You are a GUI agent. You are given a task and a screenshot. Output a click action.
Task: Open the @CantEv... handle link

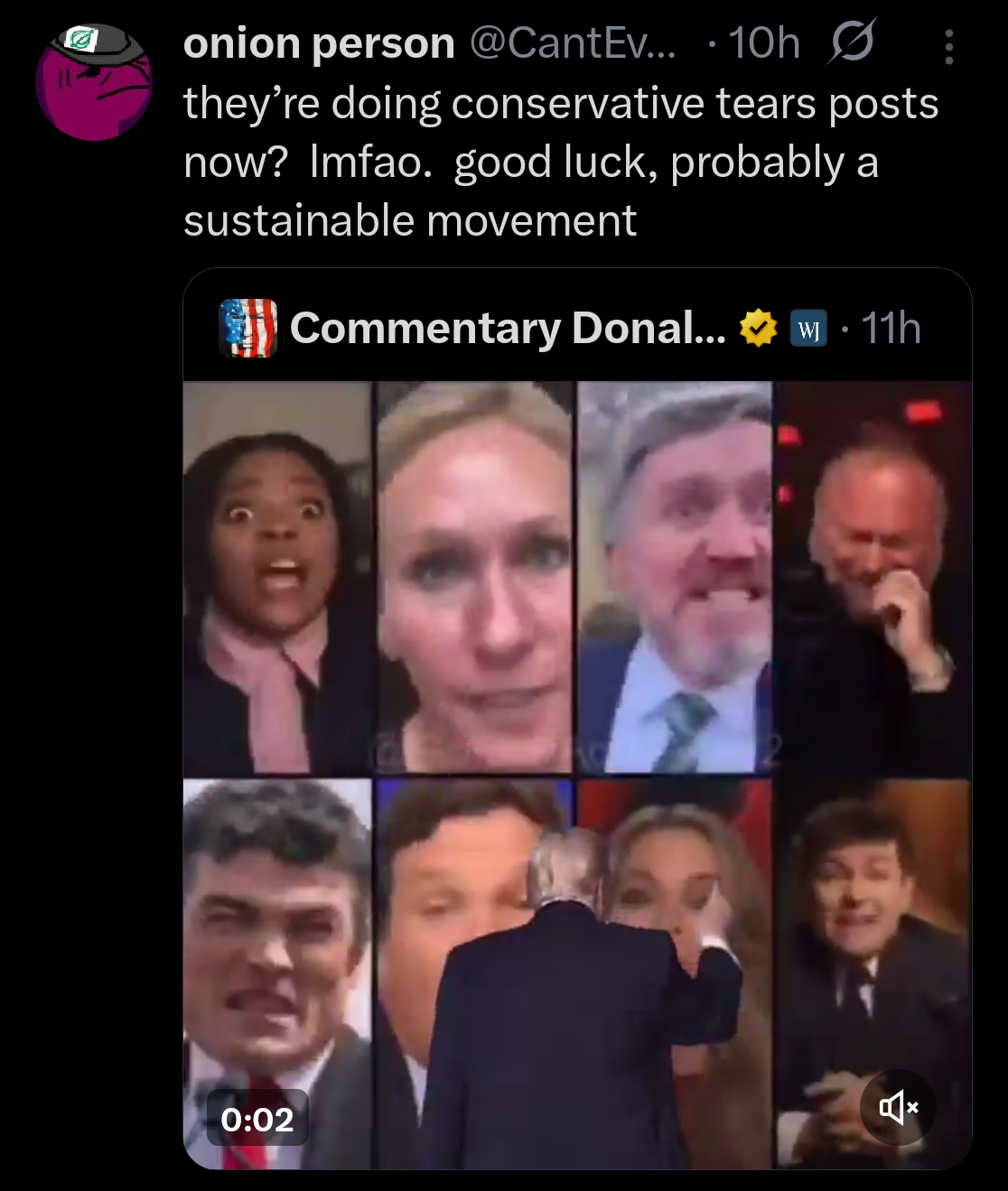tap(573, 43)
